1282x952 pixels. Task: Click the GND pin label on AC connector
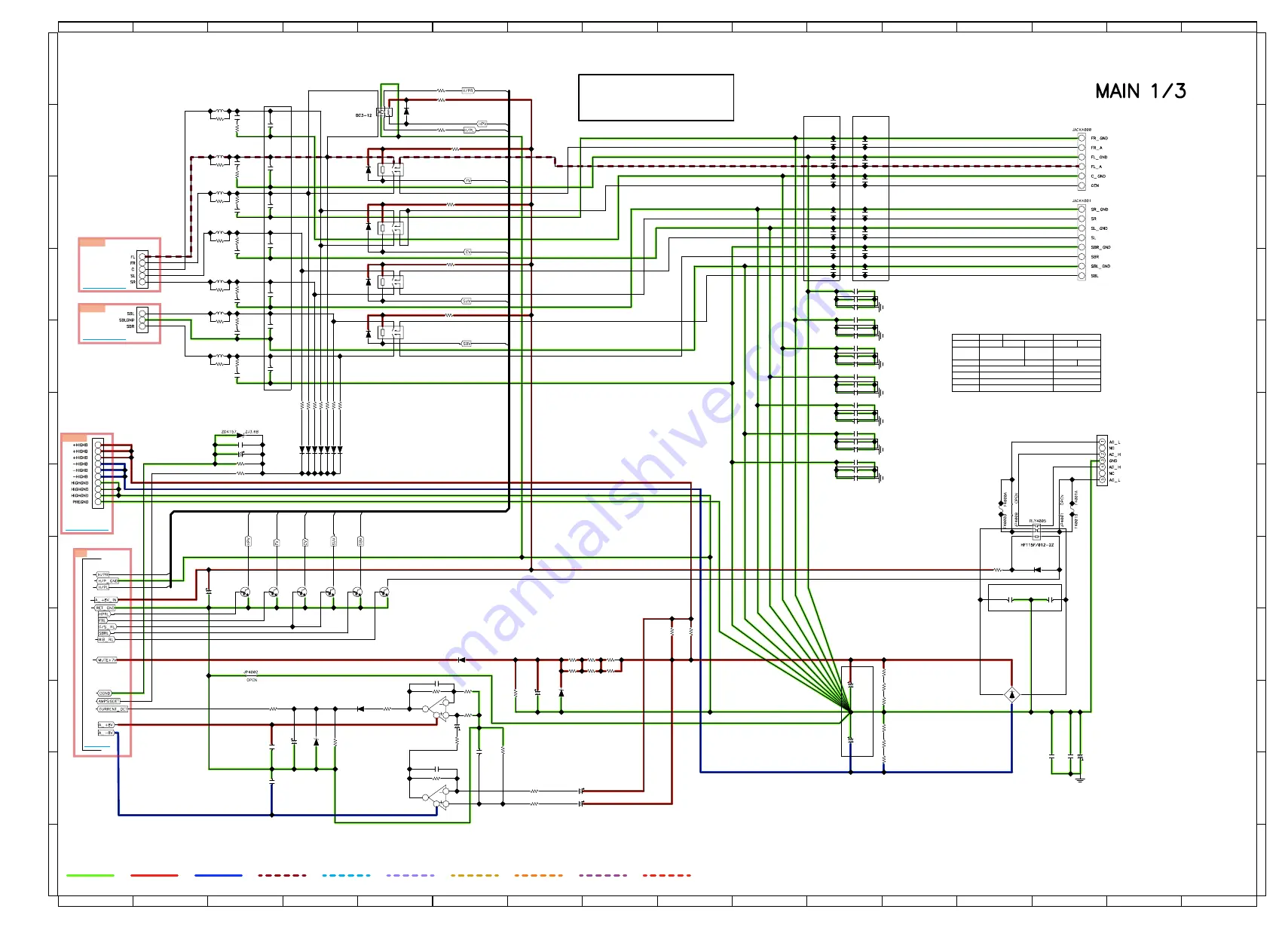pos(1113,461)
